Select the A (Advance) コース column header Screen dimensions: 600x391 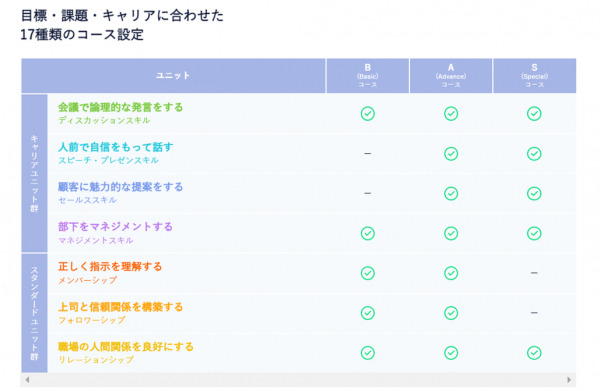point(451,76)
